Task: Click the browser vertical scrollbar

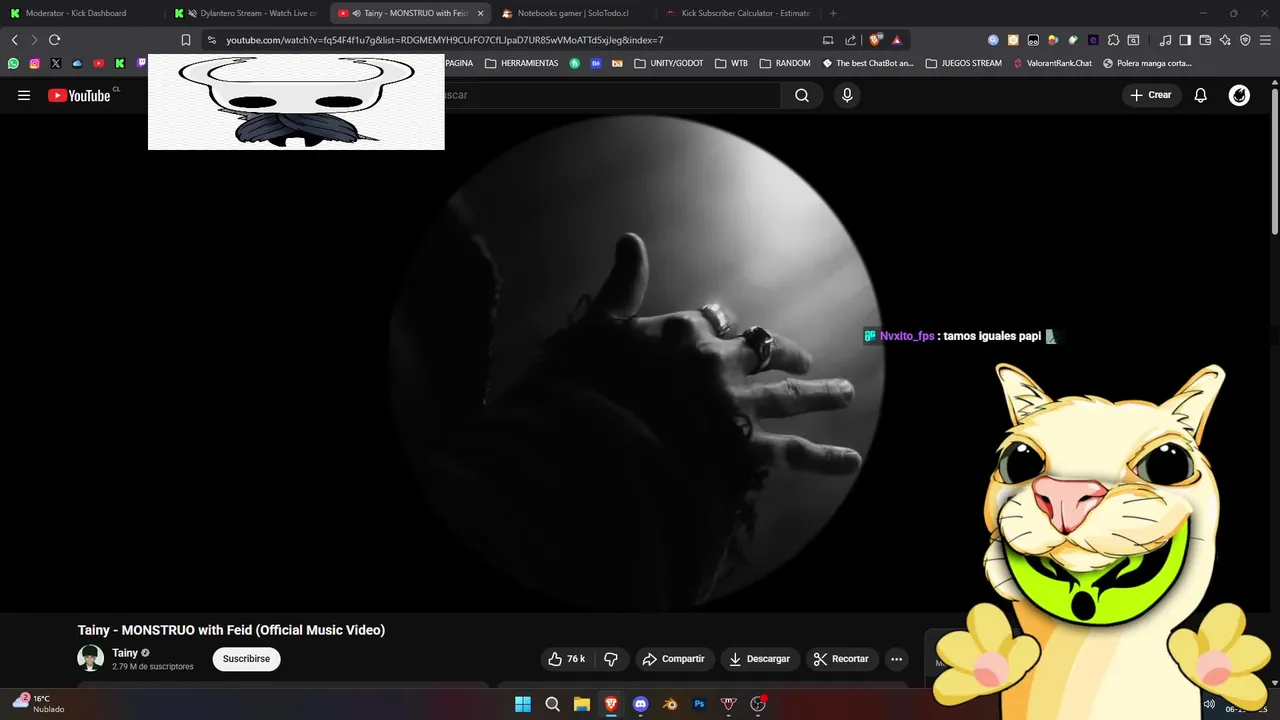Action: point(1275,160)
